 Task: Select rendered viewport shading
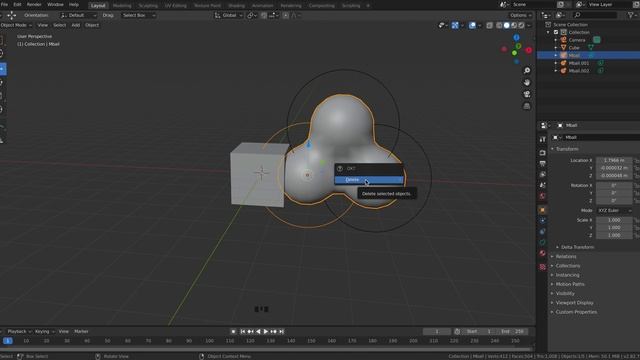[521, 25]
